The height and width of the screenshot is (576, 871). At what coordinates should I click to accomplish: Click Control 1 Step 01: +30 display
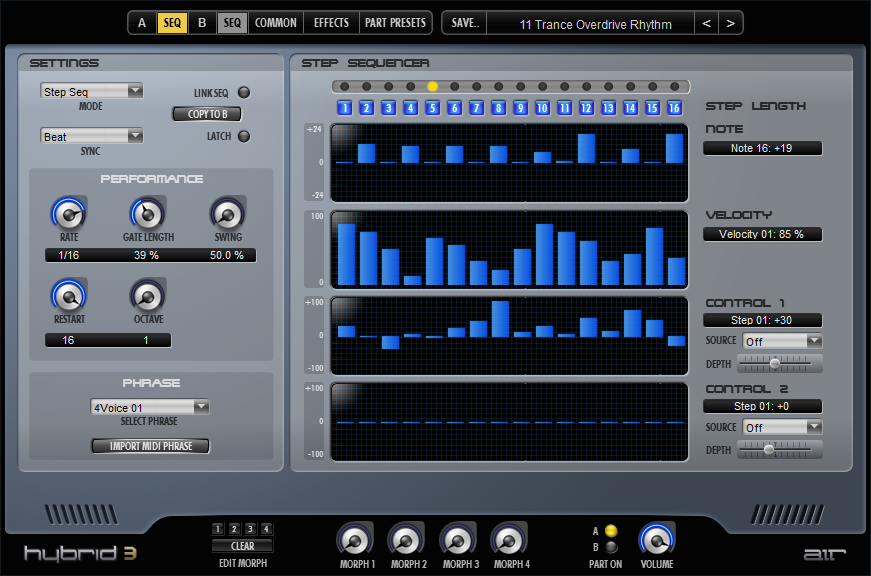[762, 320]
